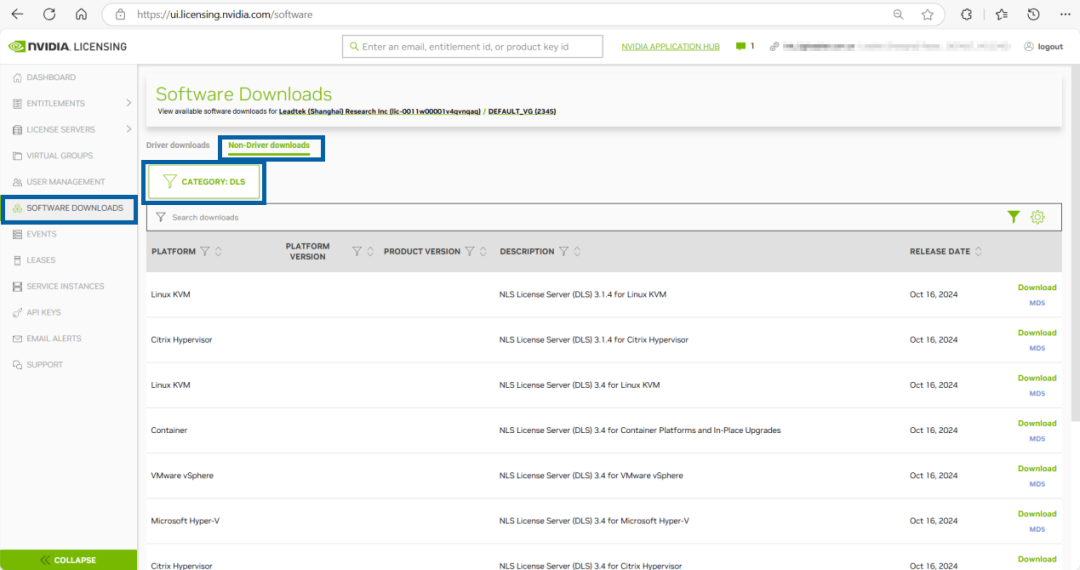Open the Leadtek (Shanghai) Research Inc link
Image resolution: width=1080 pixels, height=570 pixels.
(x=380, y=111)
